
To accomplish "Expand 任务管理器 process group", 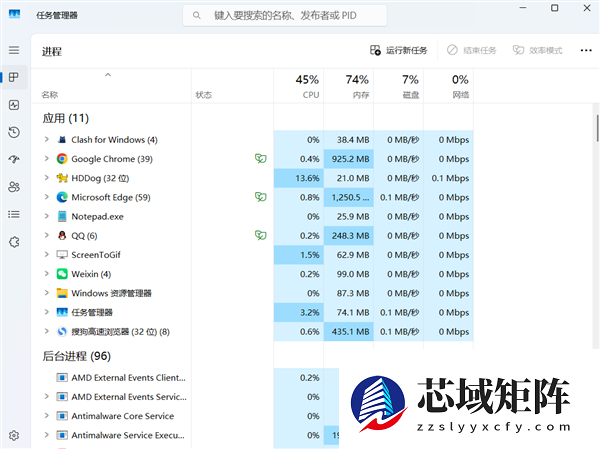I will click(47, 312).
